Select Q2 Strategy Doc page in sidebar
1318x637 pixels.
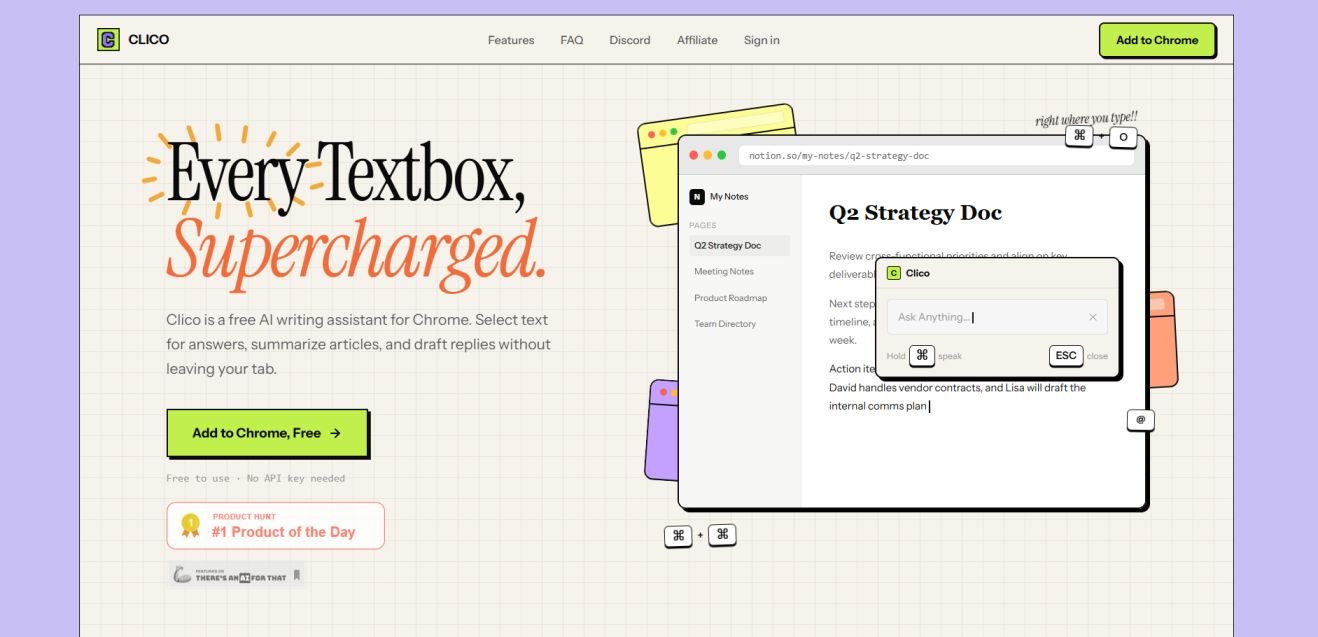click(x=727, y=245)
